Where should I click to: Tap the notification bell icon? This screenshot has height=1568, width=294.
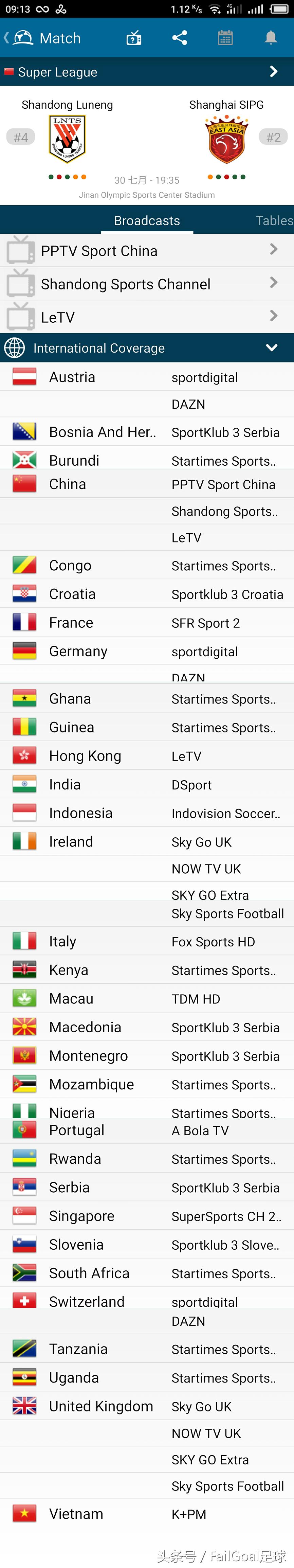271,38
